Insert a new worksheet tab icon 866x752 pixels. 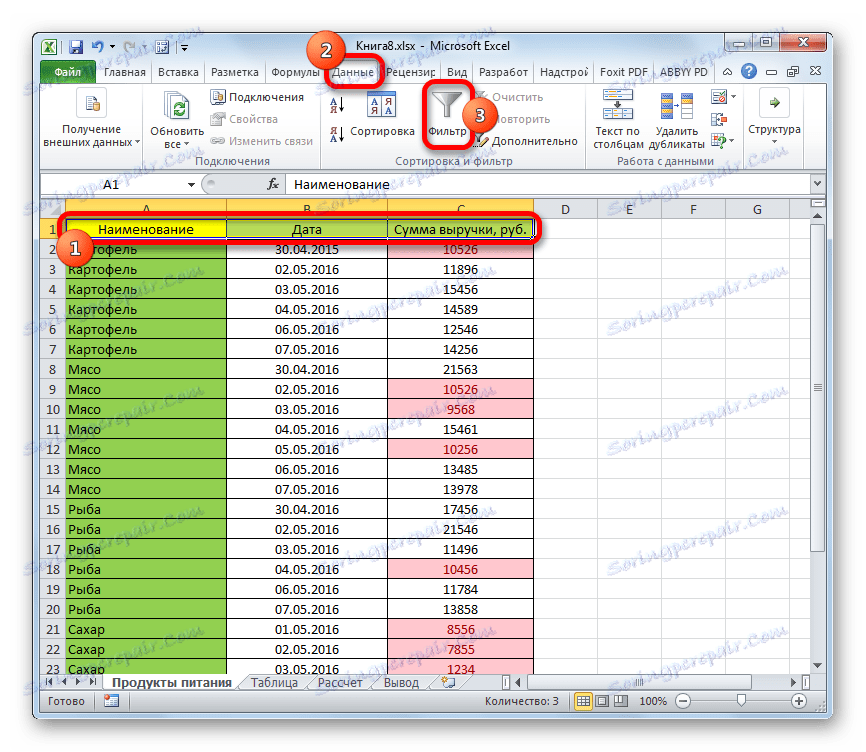click(x=448, y=683)
